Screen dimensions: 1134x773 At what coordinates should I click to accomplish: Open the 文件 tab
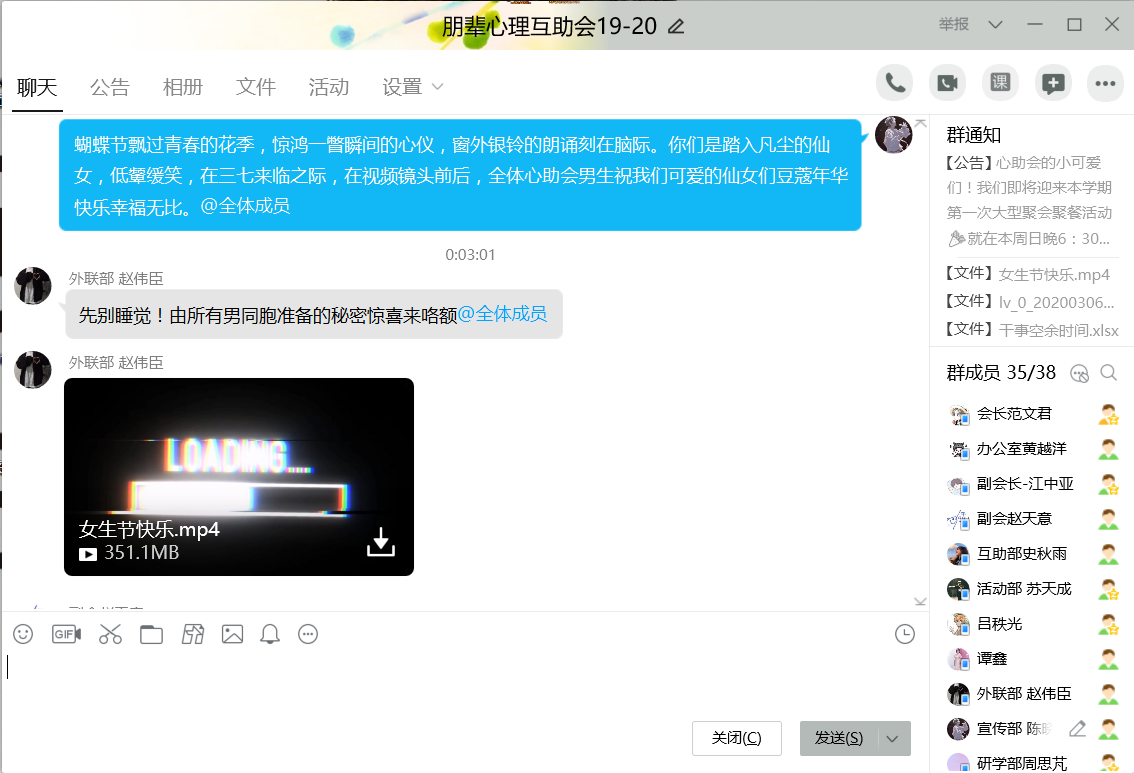[x=256, y=87]
